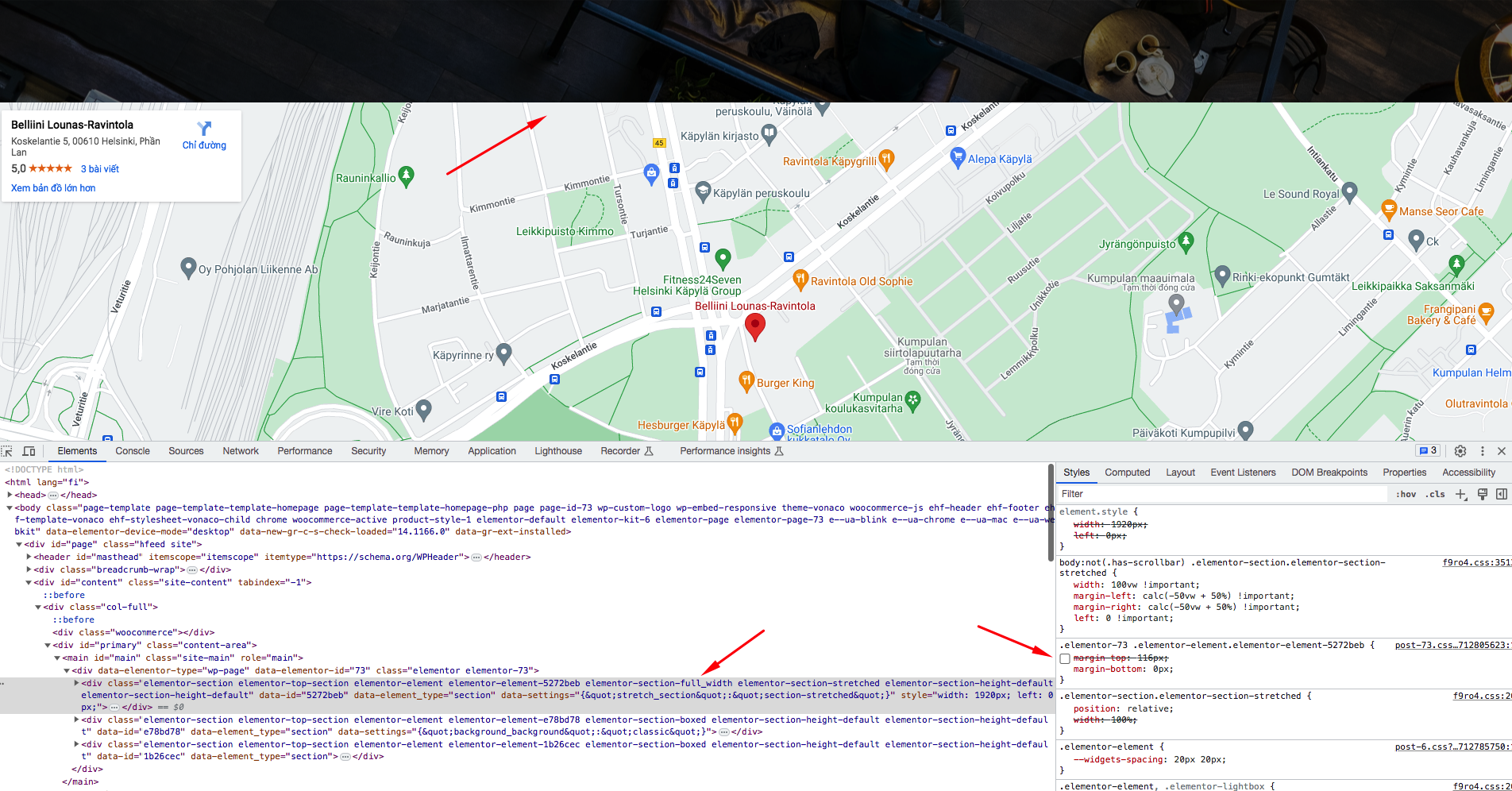The height and width of the screenshot is (791, 1512).
Task: Open the 3 issues badge
Action: [1428, 451]
